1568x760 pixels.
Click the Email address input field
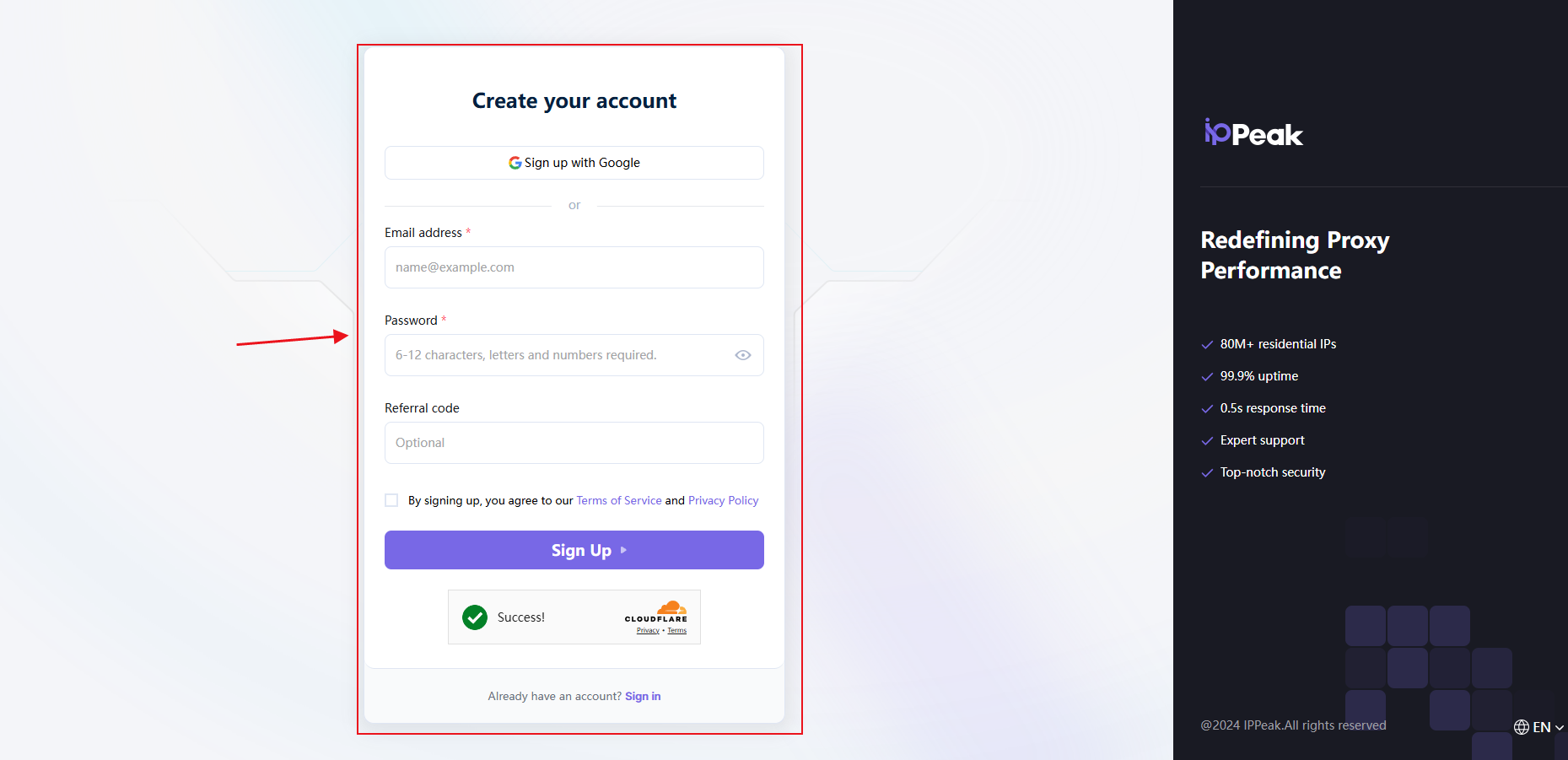(574, 267)
